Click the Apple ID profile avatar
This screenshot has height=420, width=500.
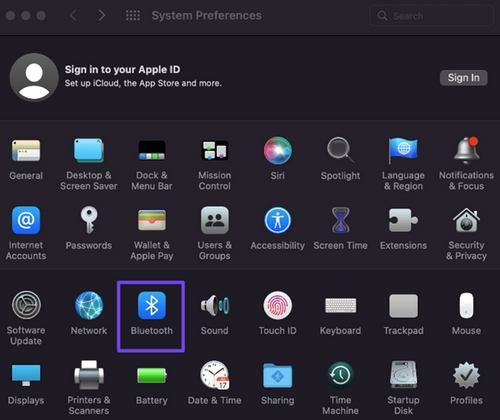(x=34, y=77)
